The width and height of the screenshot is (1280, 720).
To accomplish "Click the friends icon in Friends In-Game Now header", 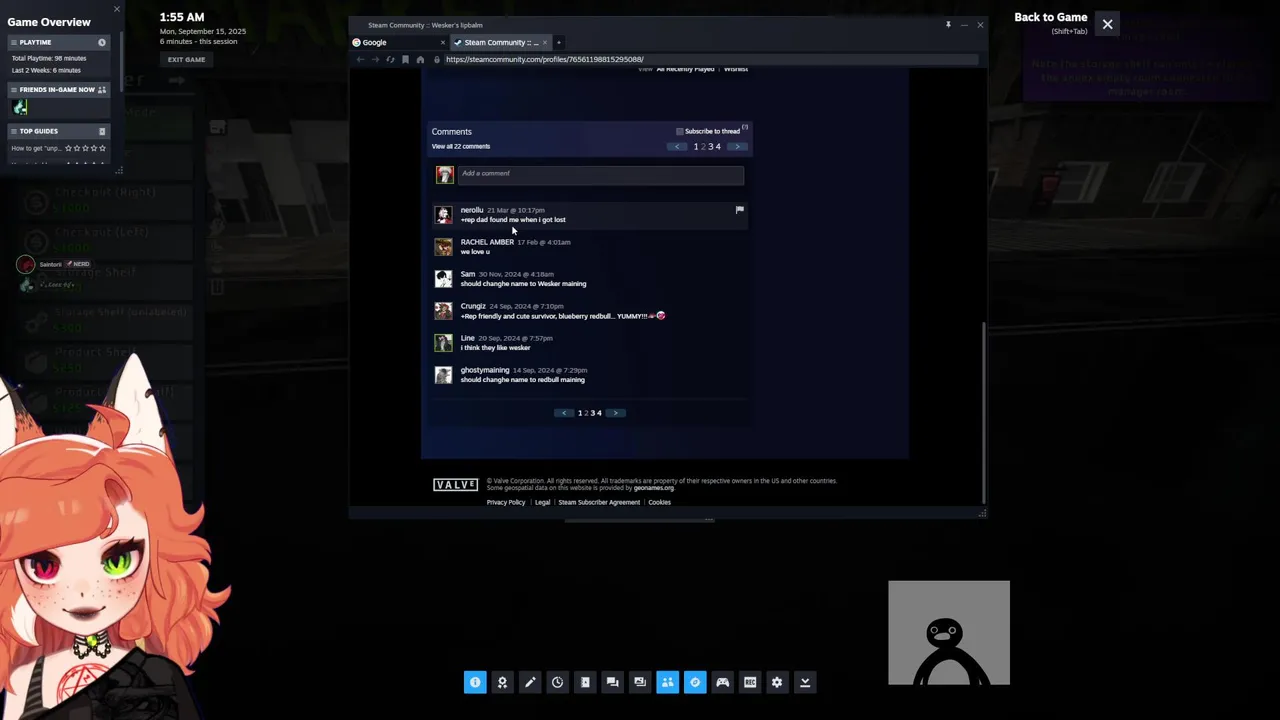I will tap(101, 90).
